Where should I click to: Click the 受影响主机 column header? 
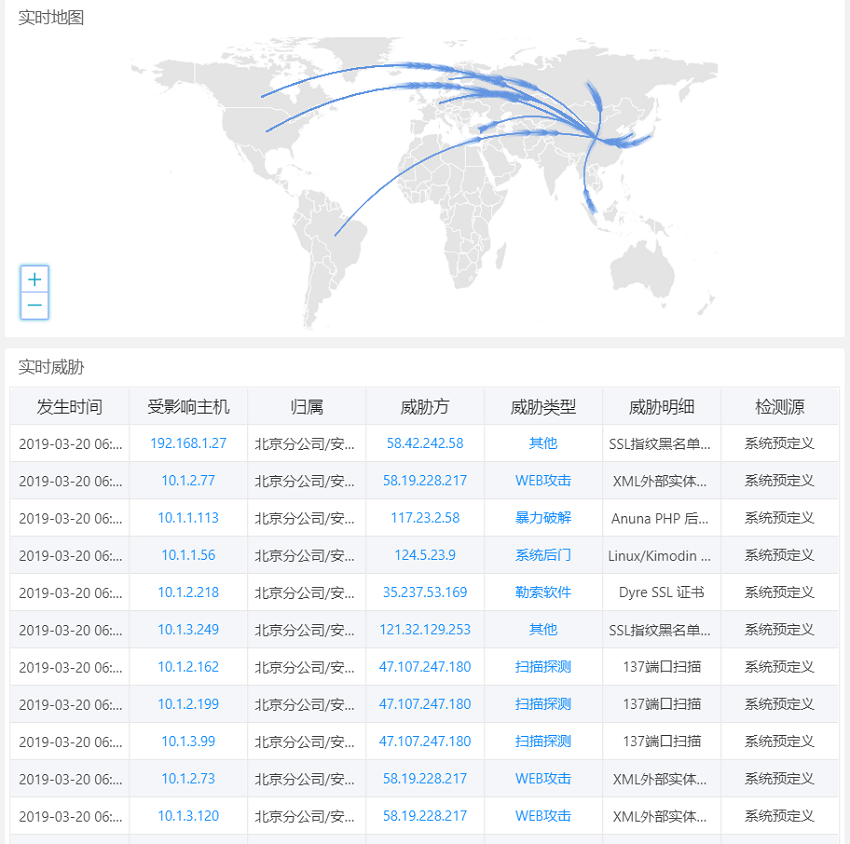click(x=188, y=407)
